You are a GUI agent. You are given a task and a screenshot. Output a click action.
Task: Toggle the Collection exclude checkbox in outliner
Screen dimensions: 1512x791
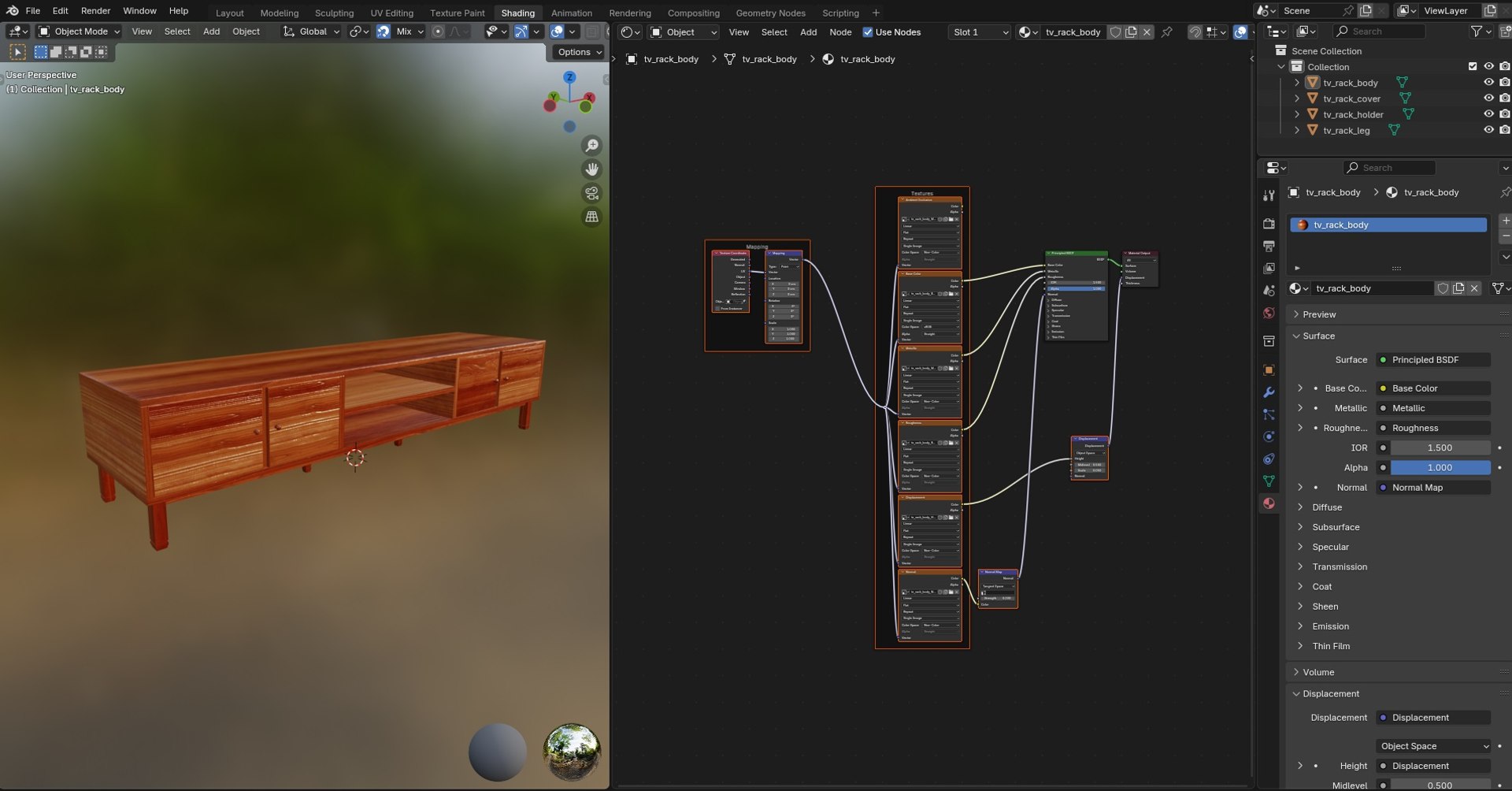coord(1473,67)
